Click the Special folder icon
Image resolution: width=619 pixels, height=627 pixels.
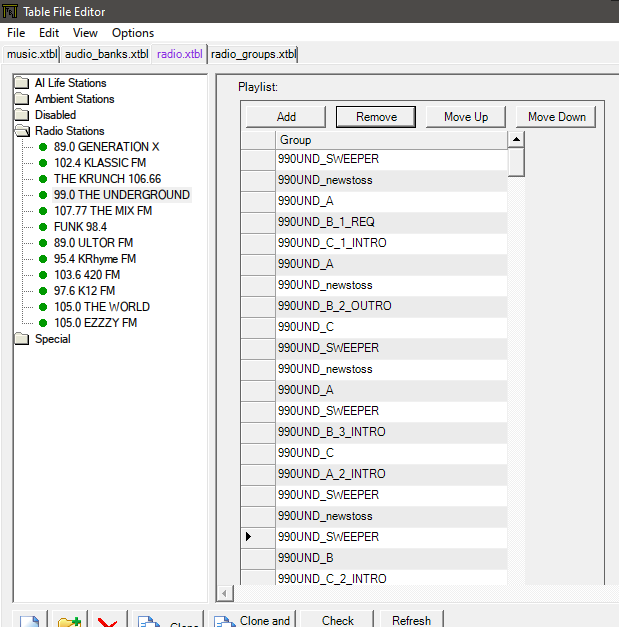pos(22,339)
